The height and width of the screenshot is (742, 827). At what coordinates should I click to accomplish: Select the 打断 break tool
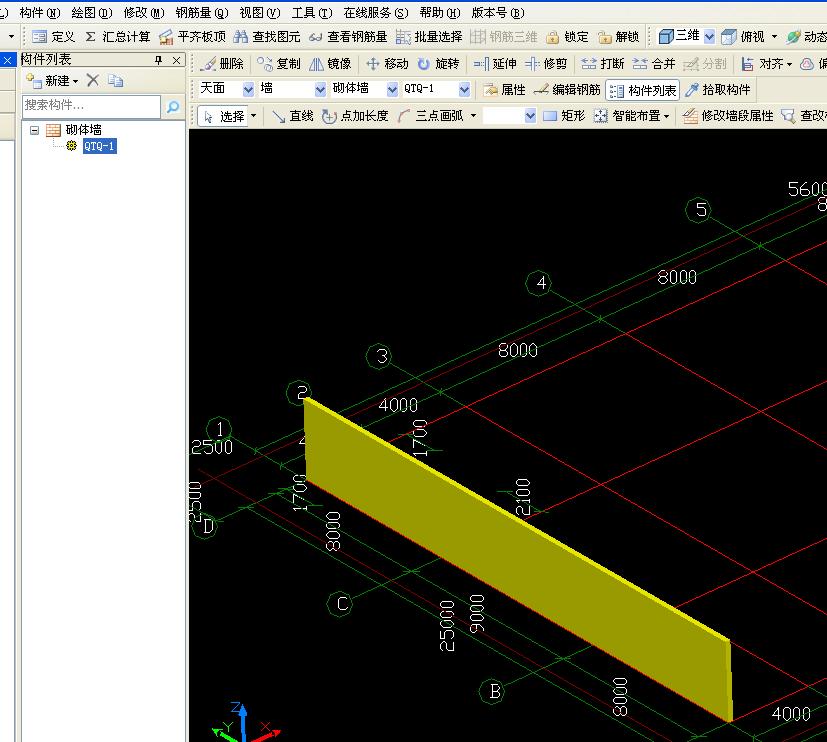tap(602, 64)
